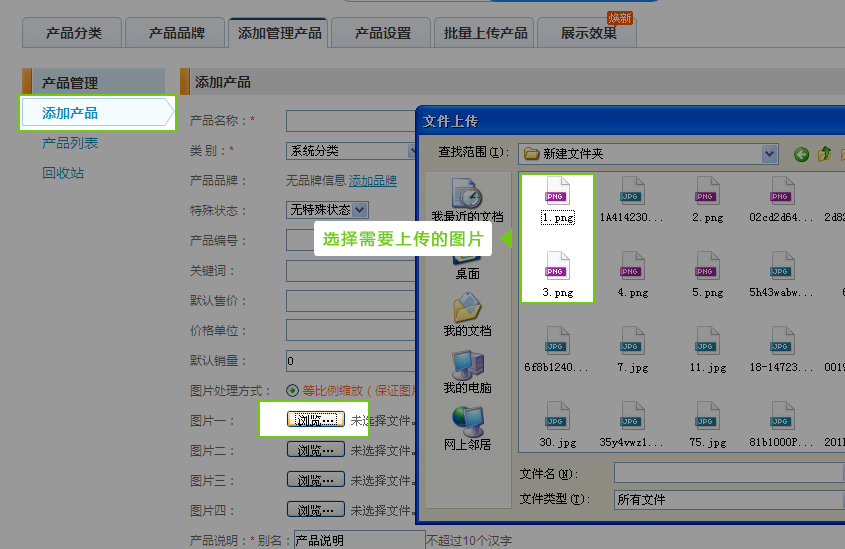The image size is (845, 549).
Task: Switch to the 批量上传产品 tab
Action: [486, 33]
